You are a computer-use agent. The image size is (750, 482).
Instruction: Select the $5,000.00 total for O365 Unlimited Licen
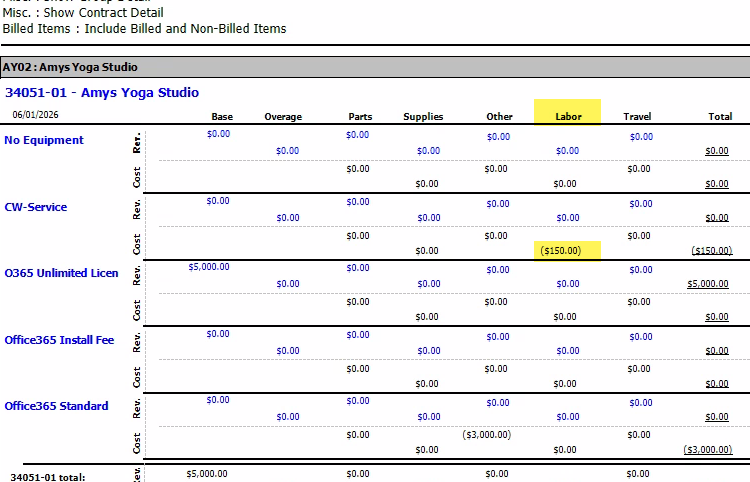(708, 284)
